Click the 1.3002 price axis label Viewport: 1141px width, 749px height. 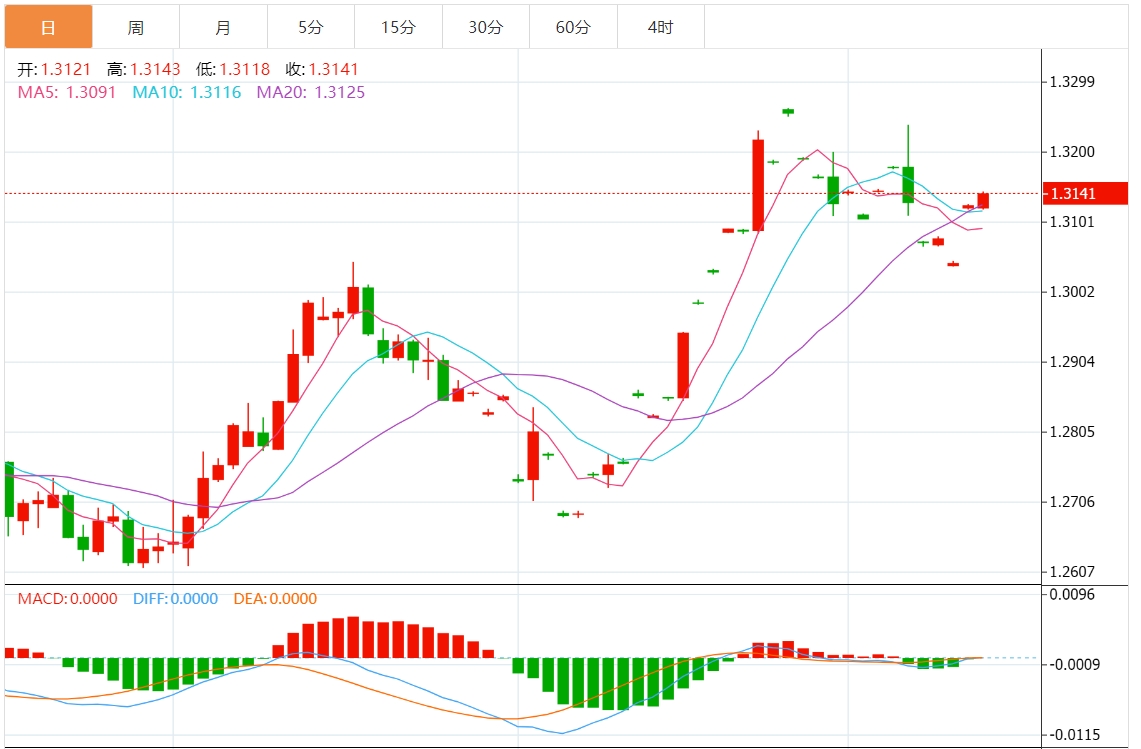pyautogui.click(x=1072, y=291)
